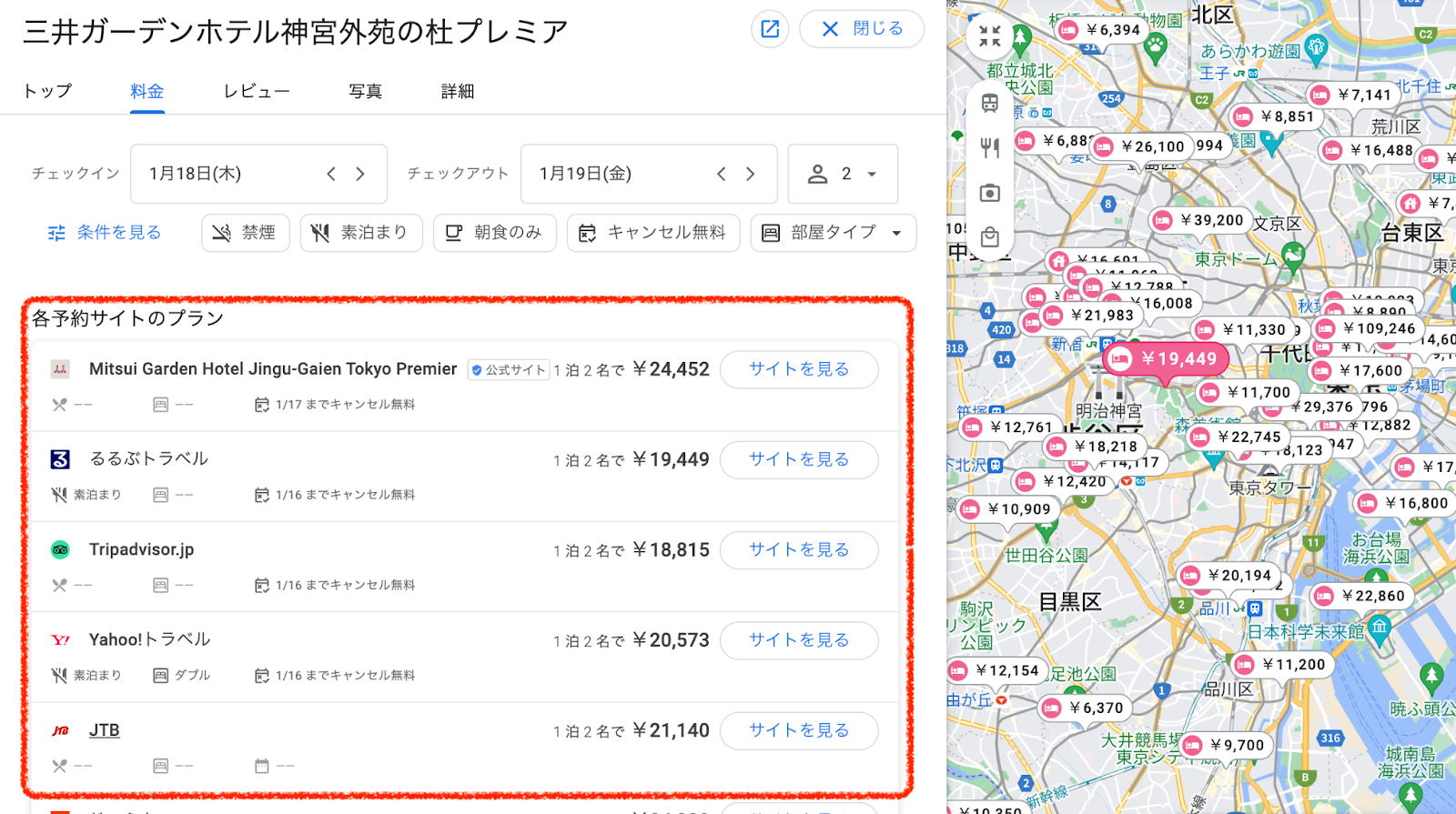Select the ¥22,860 hotel map pin
Viewport: 1456px width, 814px height.
(x=1361, y=597)
